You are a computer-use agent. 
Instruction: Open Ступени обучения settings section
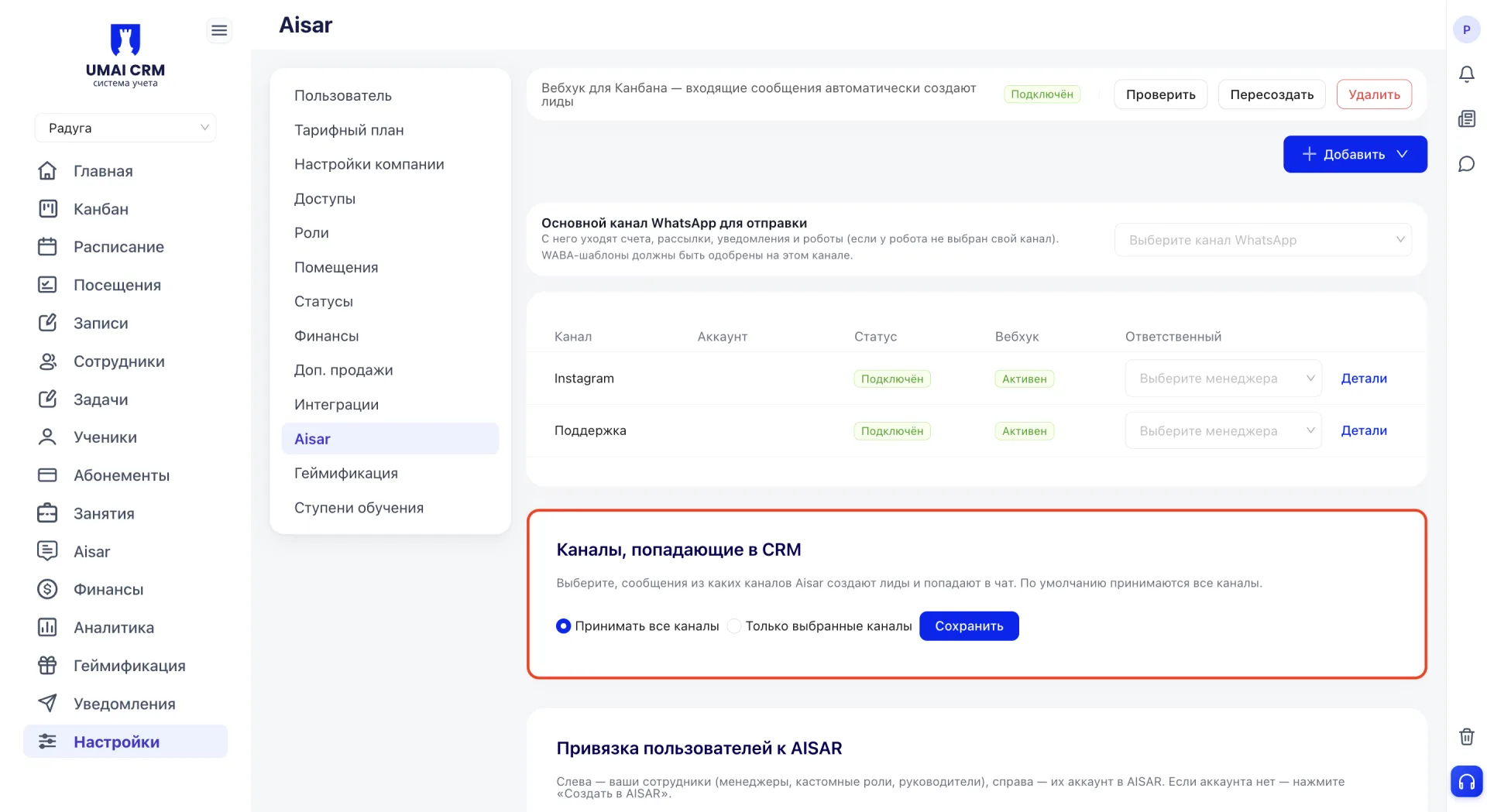[x=390, y=508]
